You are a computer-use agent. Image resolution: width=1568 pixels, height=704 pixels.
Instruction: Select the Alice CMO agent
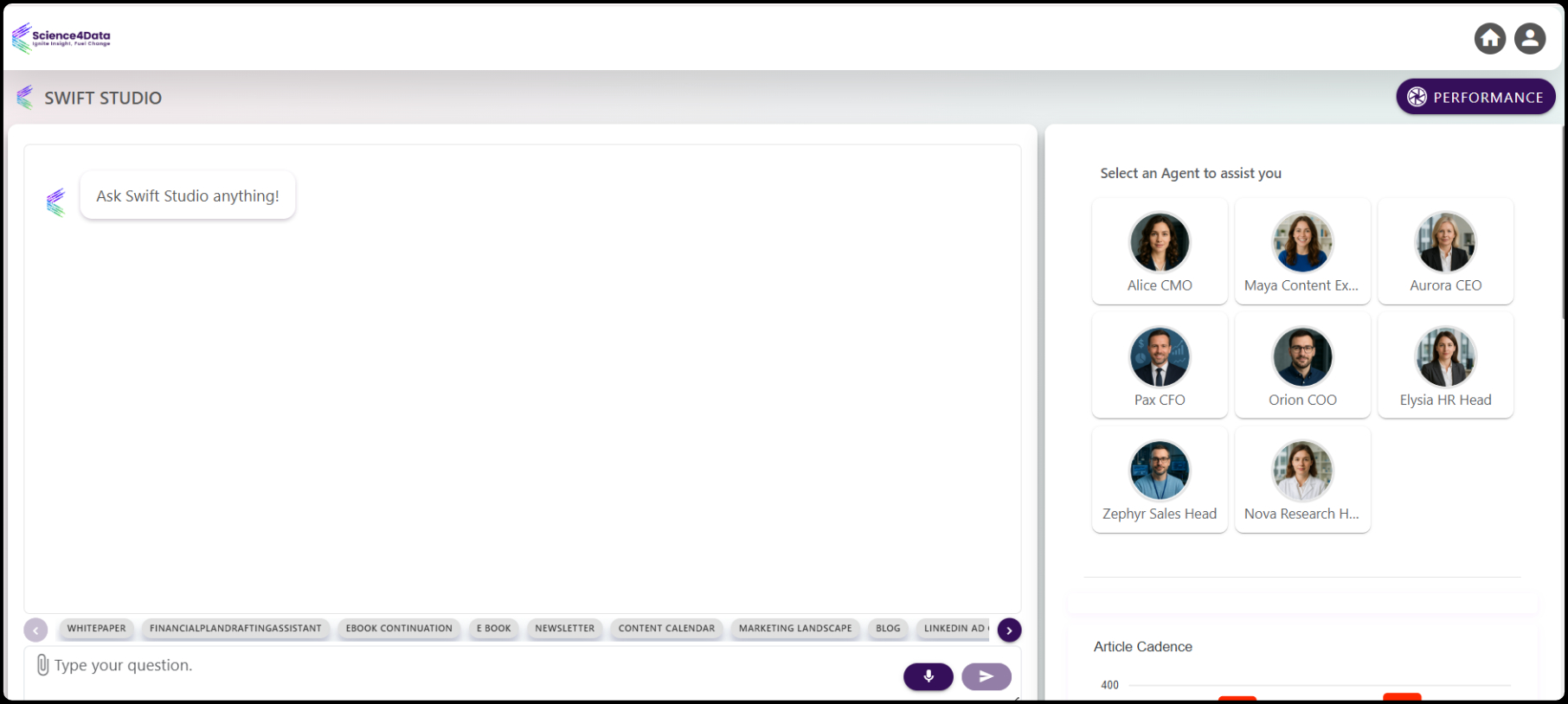[1160, 252]
